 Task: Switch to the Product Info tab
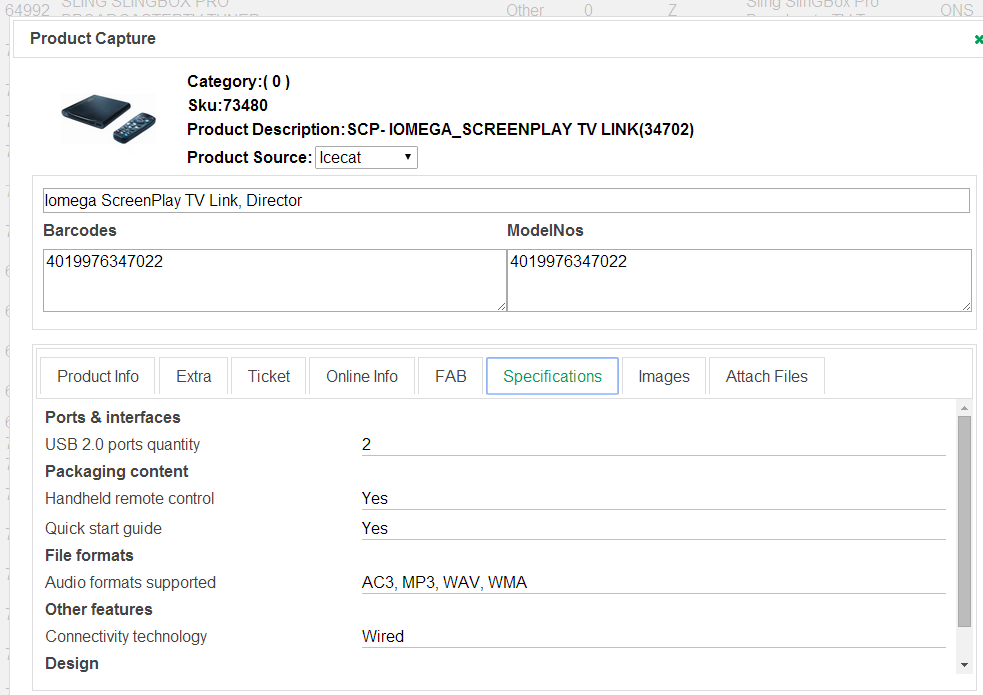click(x=98, y=376)
